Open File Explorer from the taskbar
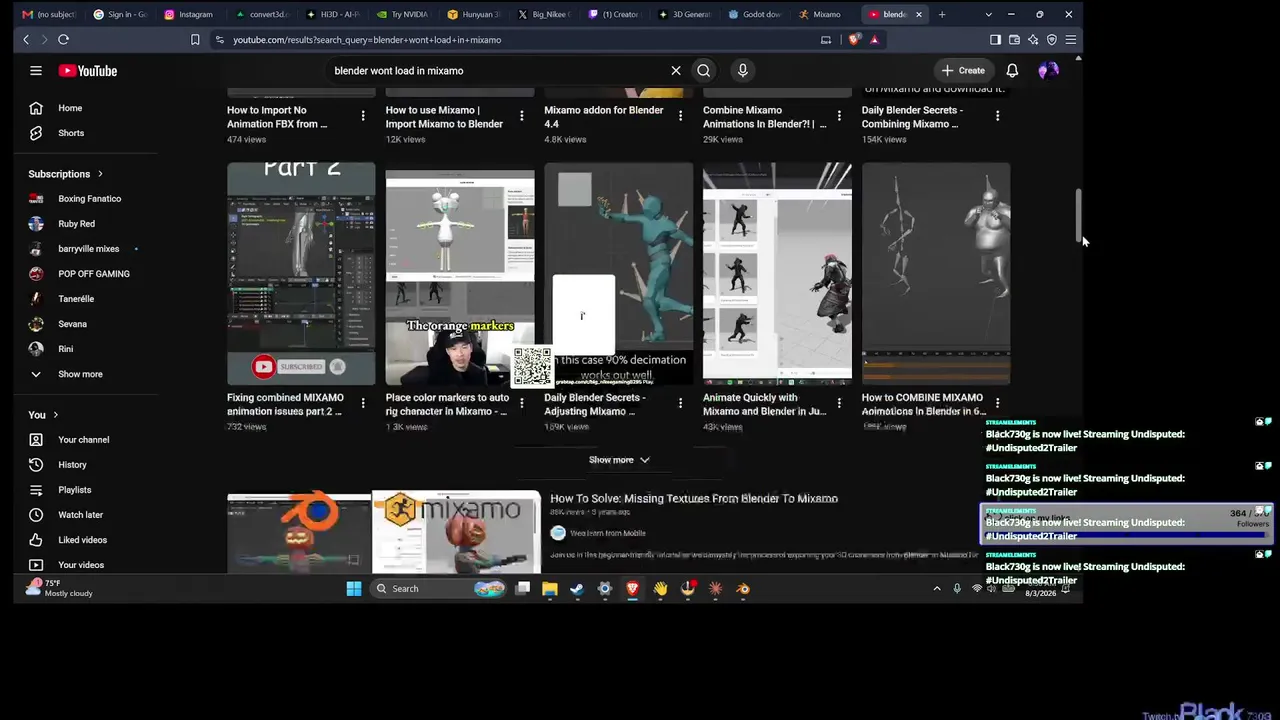The image size is (1280, 720). (x=549, y=589)
